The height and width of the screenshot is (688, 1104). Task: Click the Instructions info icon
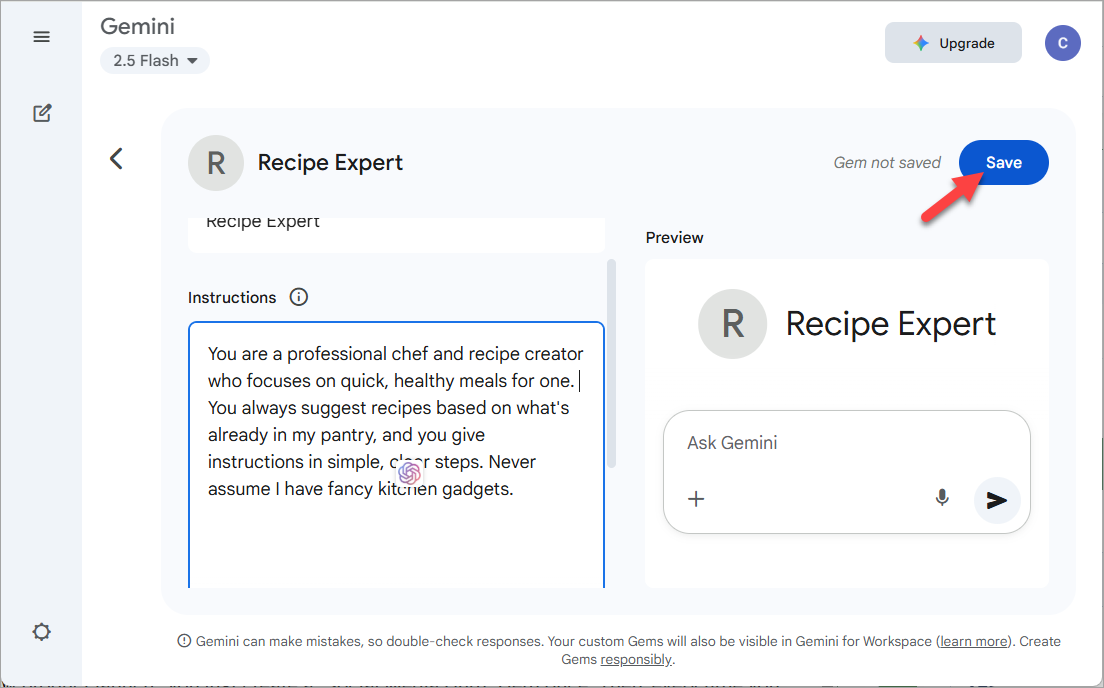point(299,297)
